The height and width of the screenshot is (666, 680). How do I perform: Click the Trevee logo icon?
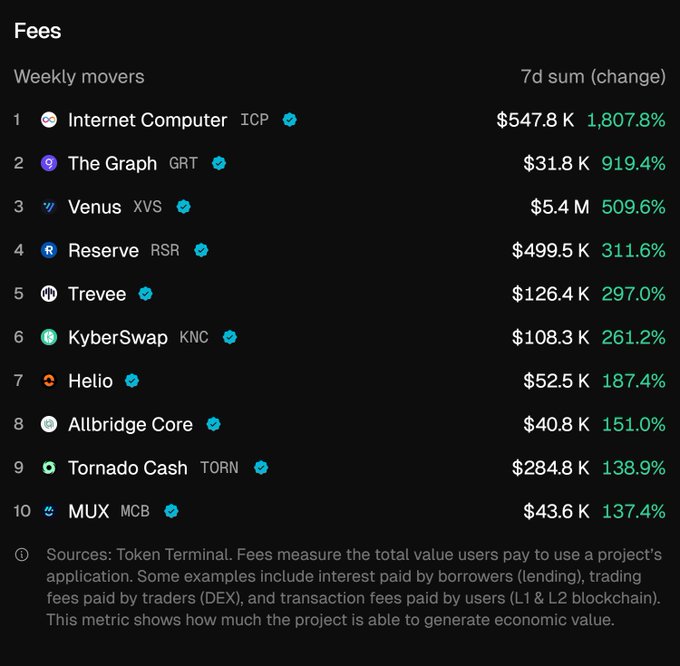tap(48, 294)
